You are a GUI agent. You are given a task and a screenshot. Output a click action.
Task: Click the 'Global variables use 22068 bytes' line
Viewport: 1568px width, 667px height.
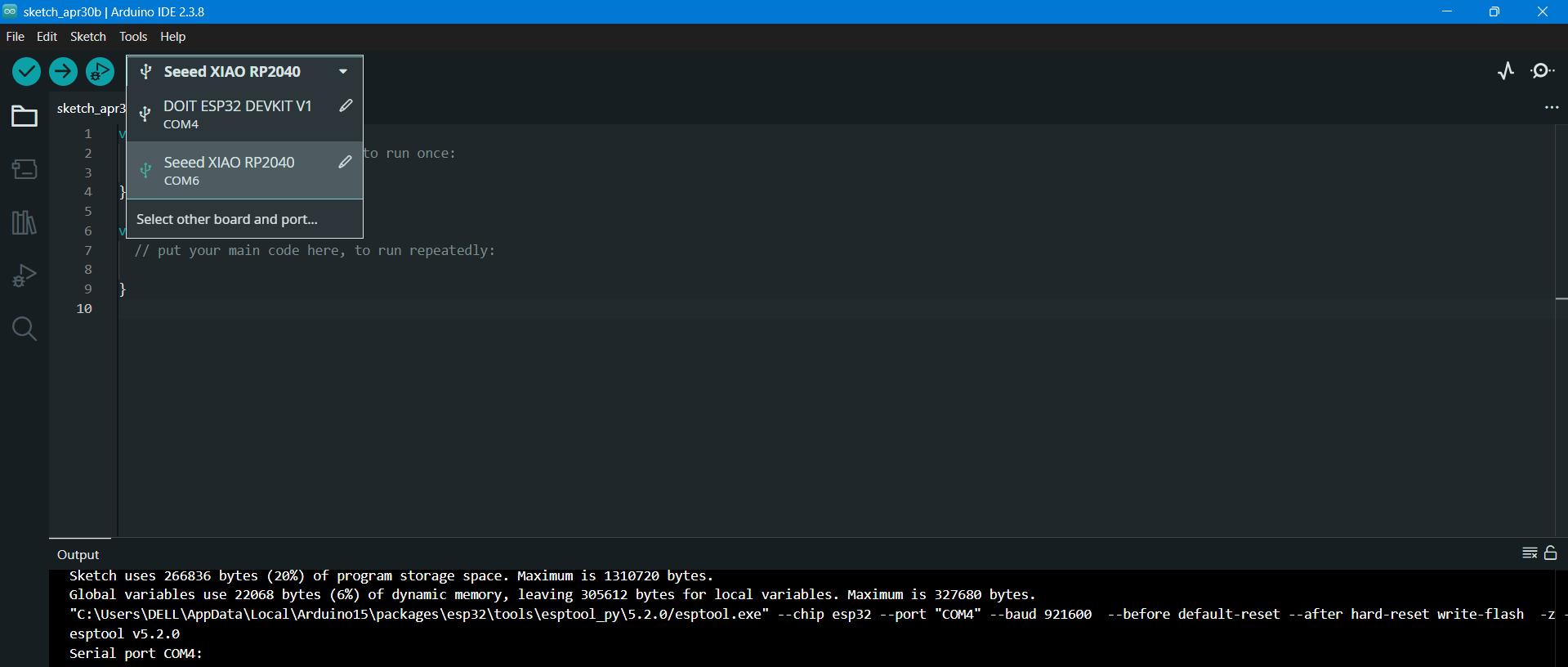click(x=552, y=595)
